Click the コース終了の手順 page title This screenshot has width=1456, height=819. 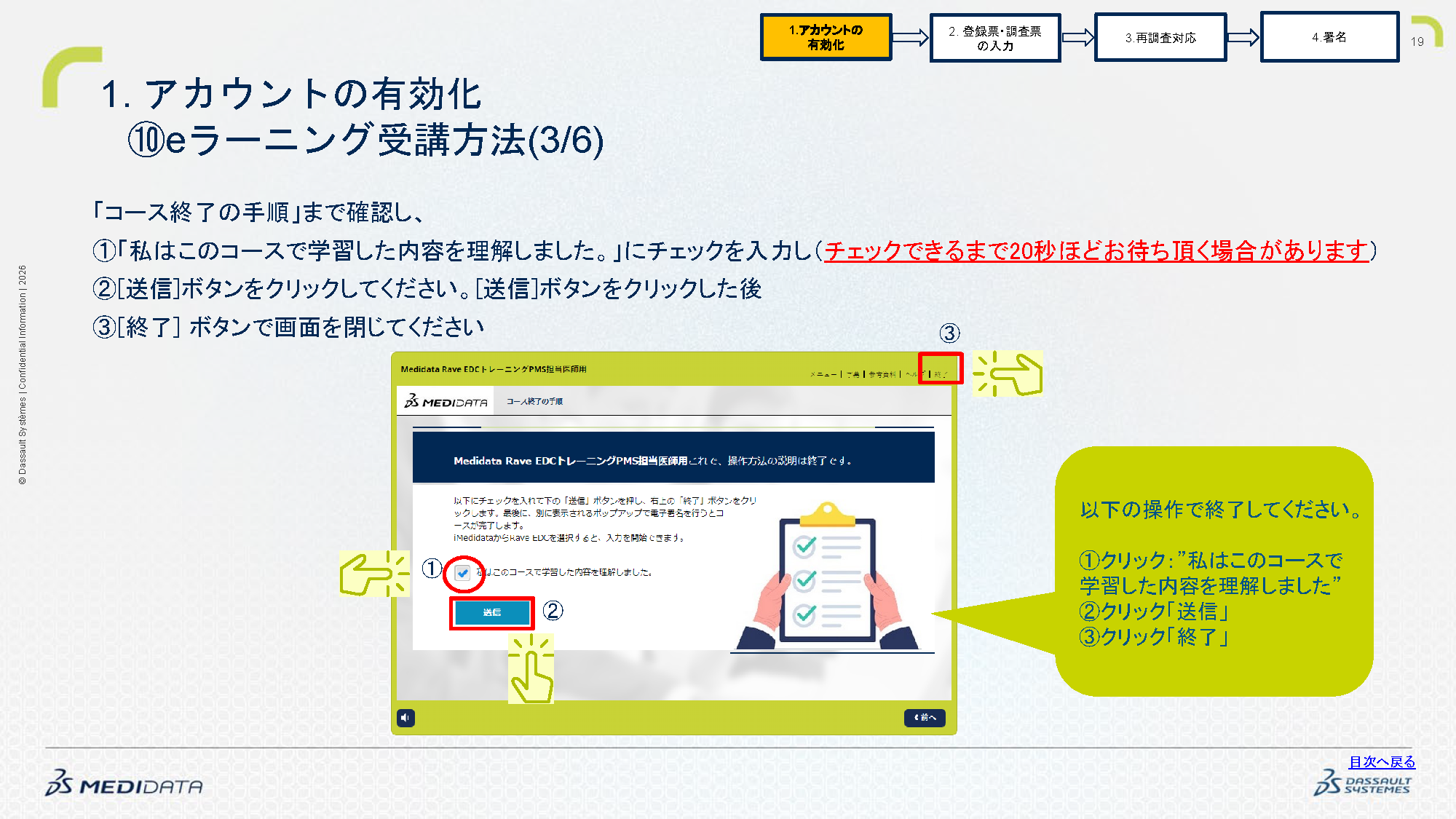click(x=534, y=401)
